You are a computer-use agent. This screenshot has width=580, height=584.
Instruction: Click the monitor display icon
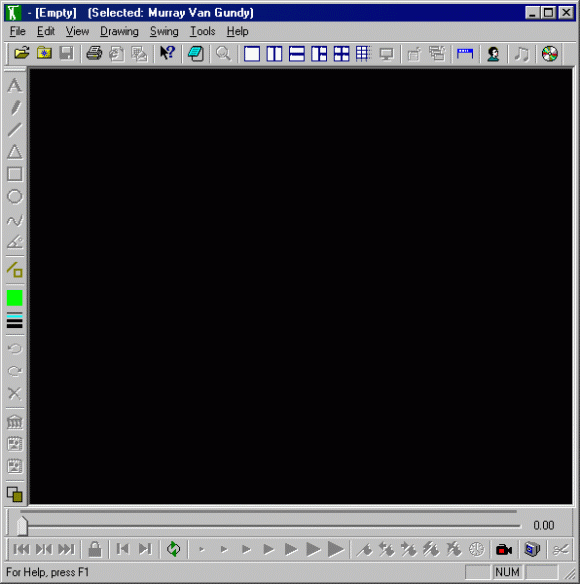(386, 54)
